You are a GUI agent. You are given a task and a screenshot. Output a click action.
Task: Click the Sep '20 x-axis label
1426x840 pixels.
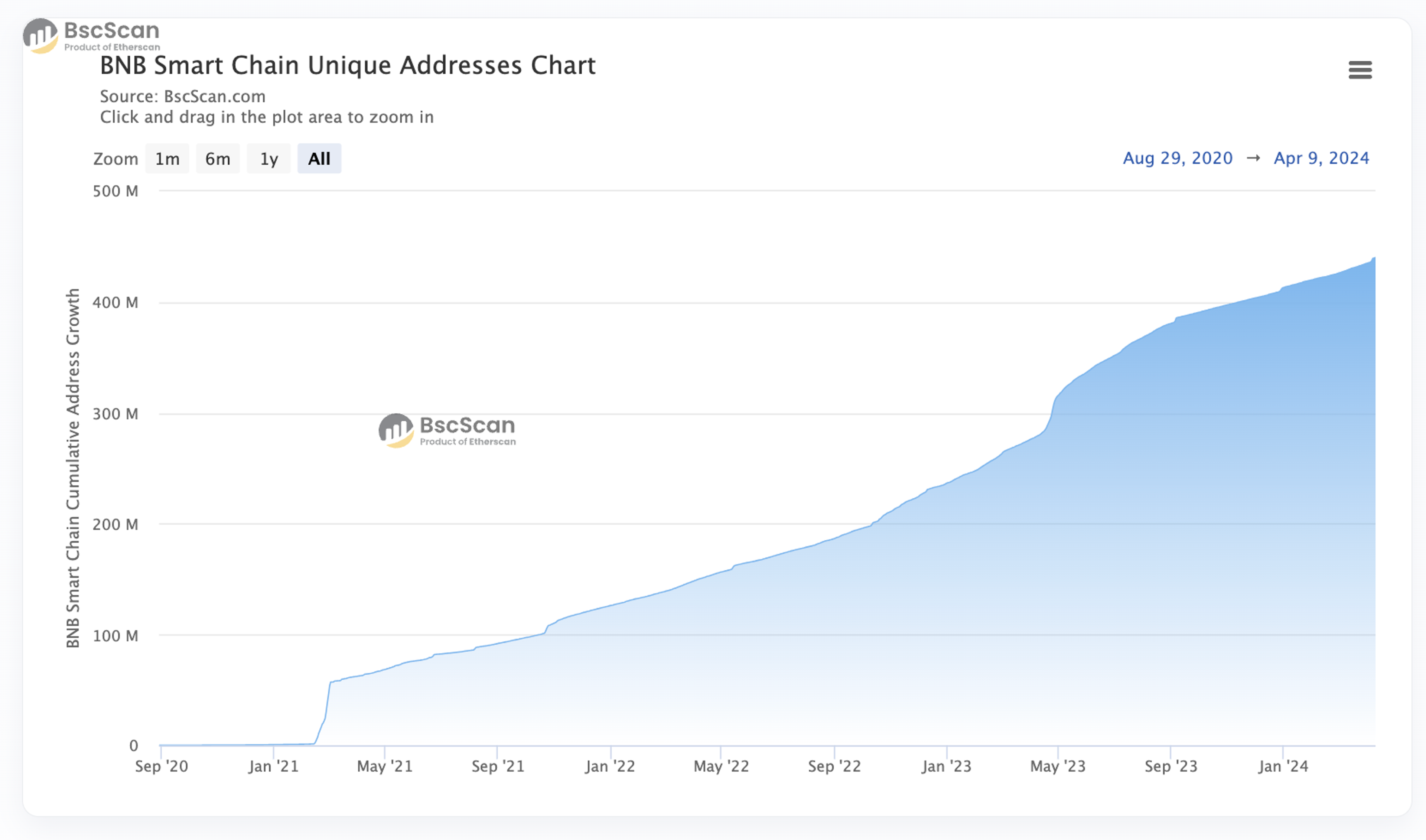(161, 766)
